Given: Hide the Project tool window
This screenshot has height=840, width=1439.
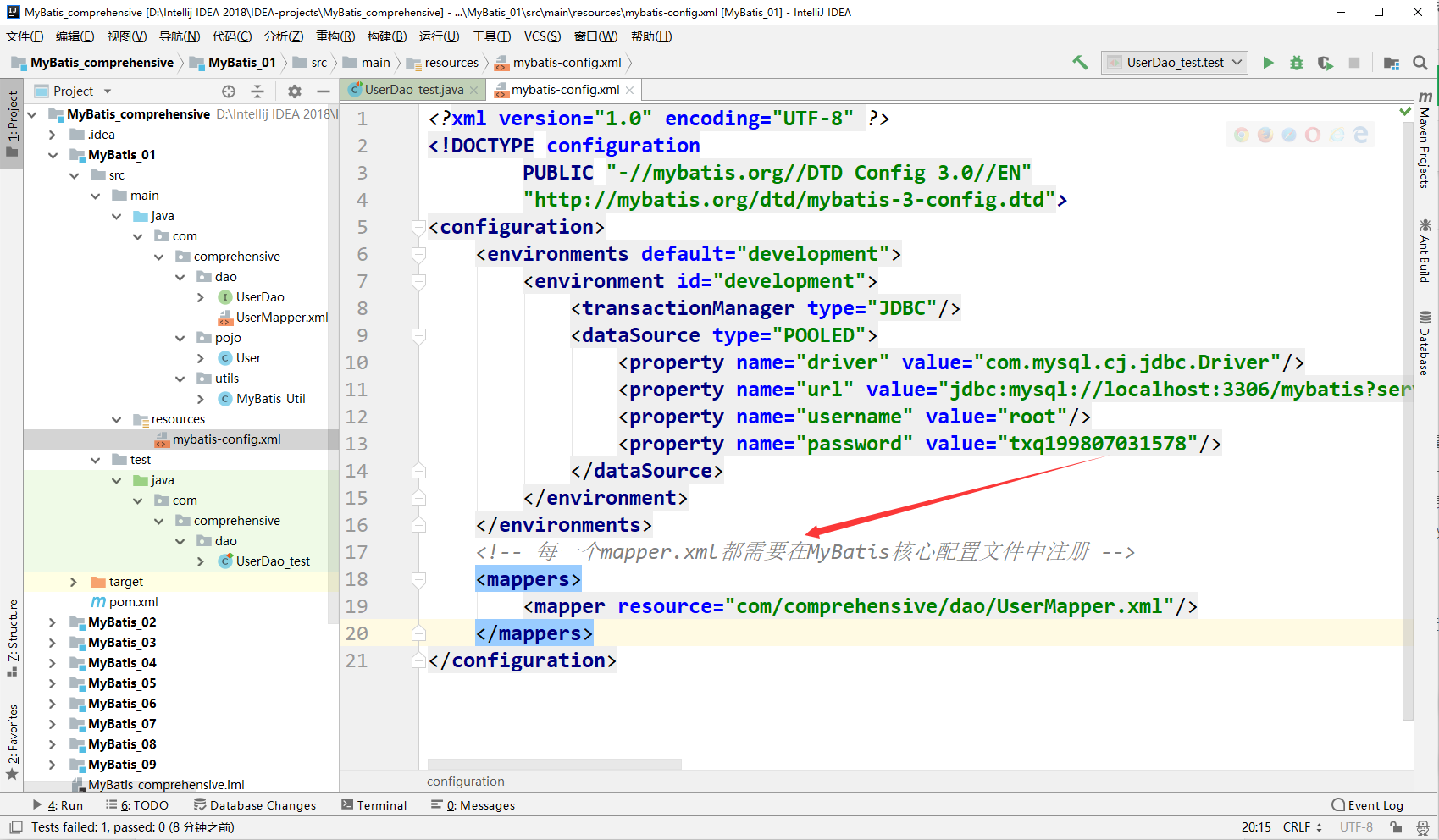Looking at the screenshot, I should pos(323,91).
